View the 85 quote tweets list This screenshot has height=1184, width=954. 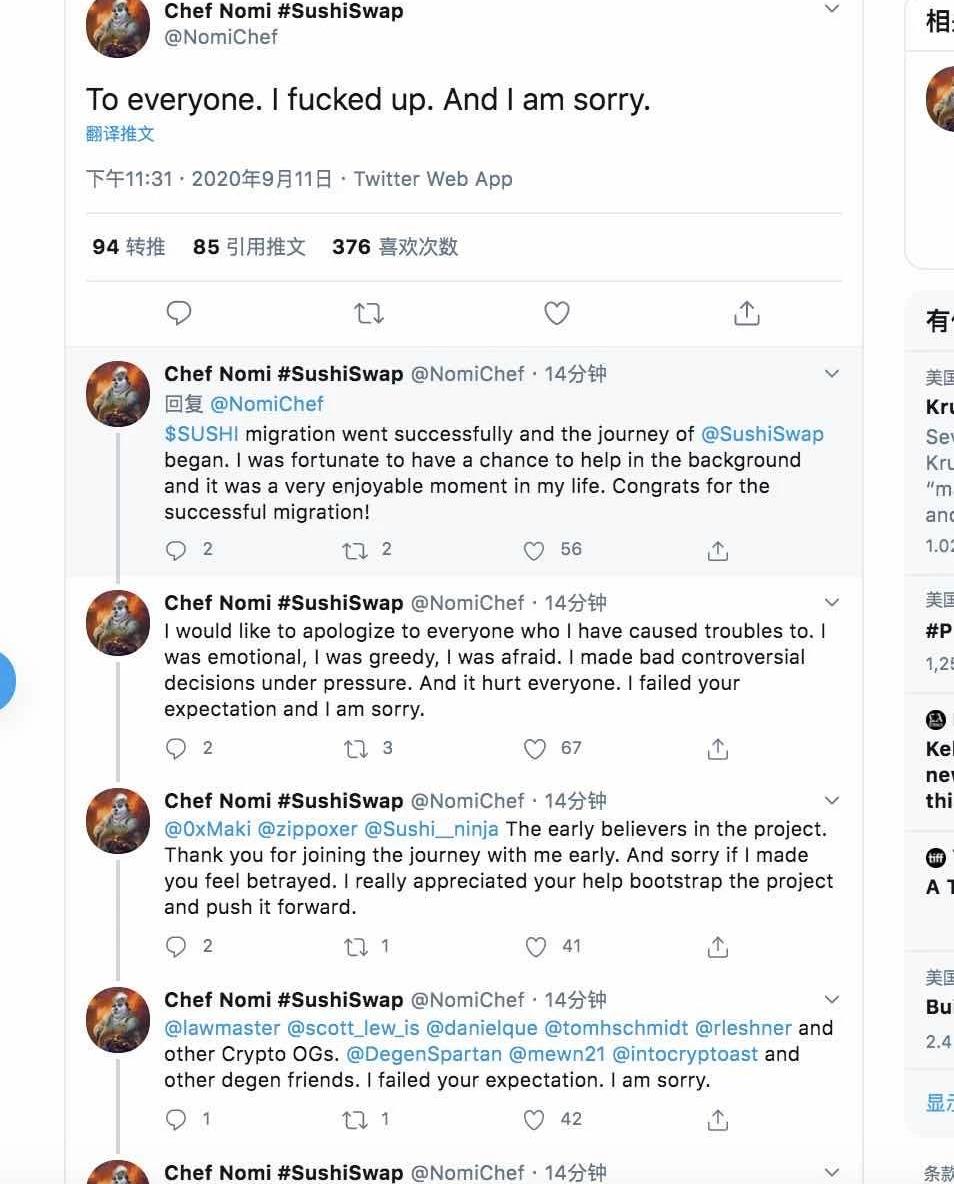pos(249,247)
